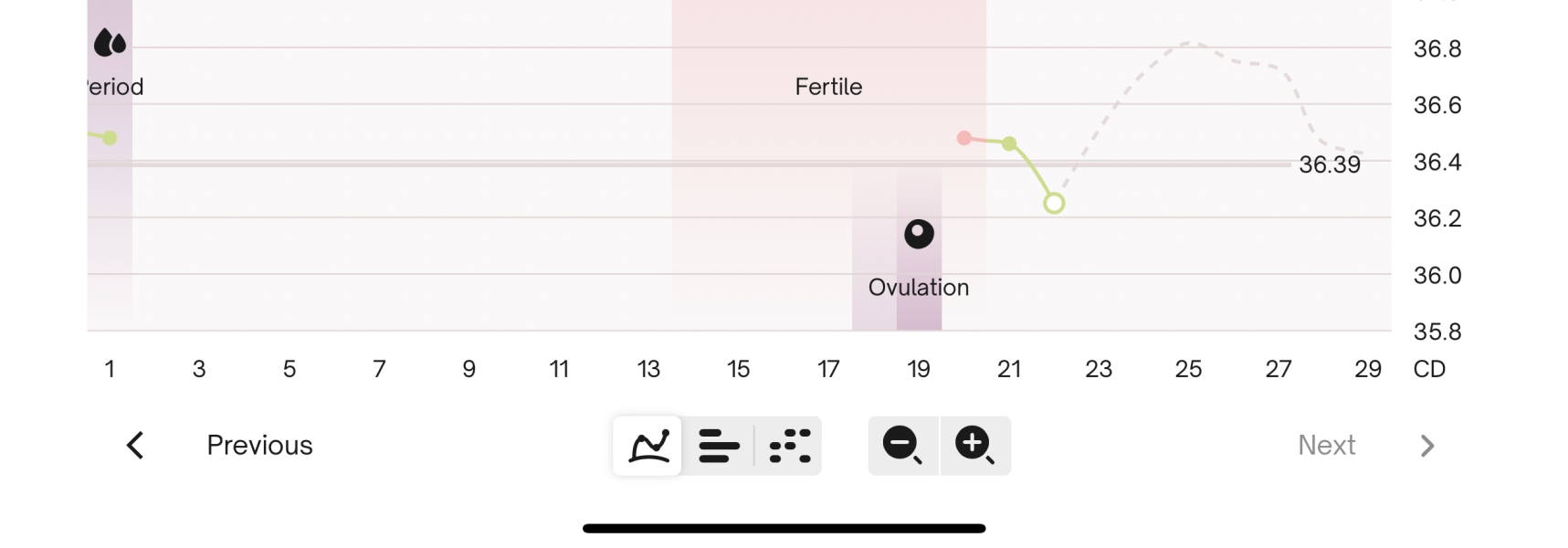Open the Next cycle
This screenshot has height=548, width=1568.
point(1326,446)
